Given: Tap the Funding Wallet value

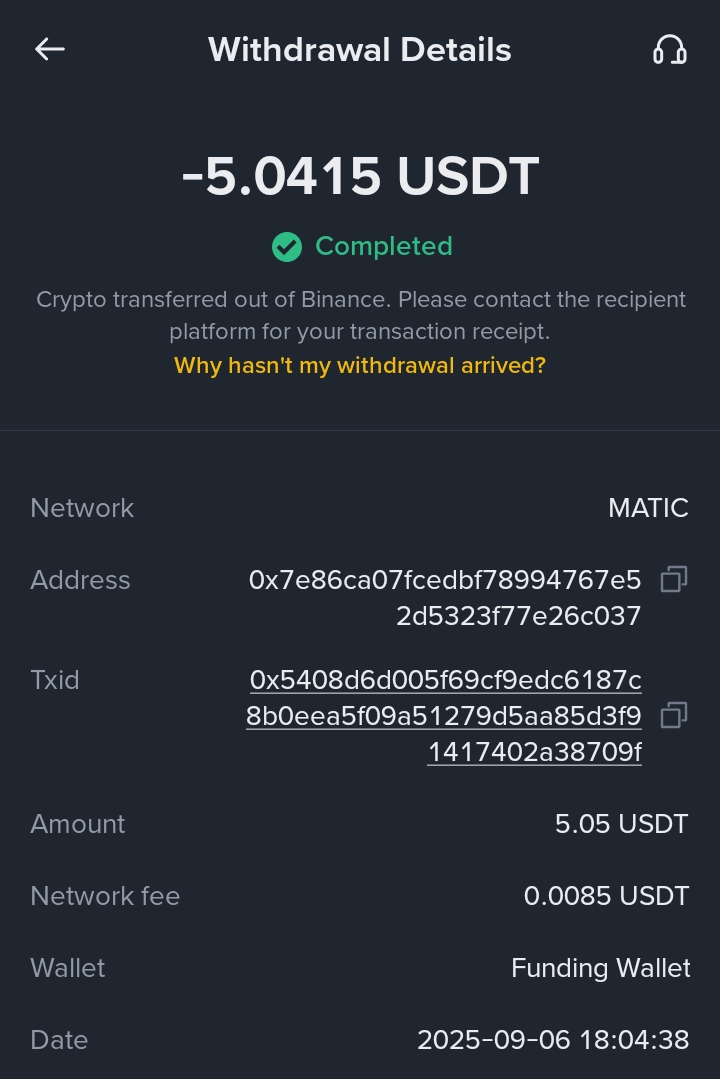Looking at the screenshot, I should tap(600, 968).
